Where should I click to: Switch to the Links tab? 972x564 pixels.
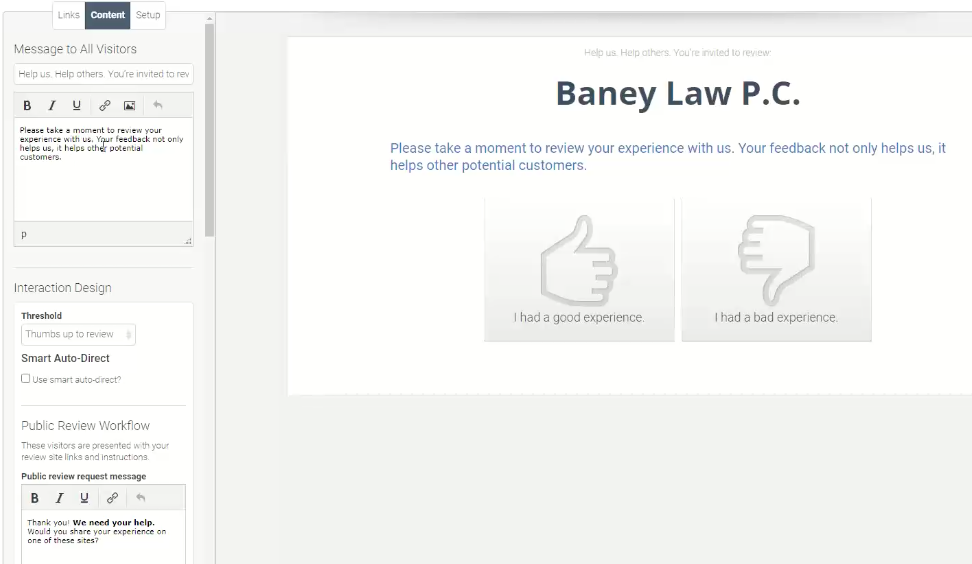(x=69, y=15)
